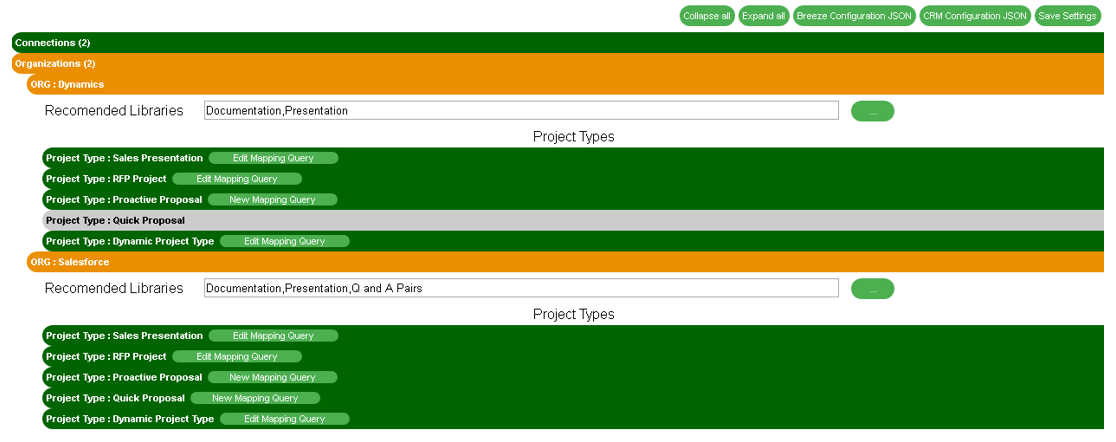This screenshot has height=442, width=1116.
Task: Collapse the ORG : Dynamics header
Action: pyautogui.click(x=565, y=84)
